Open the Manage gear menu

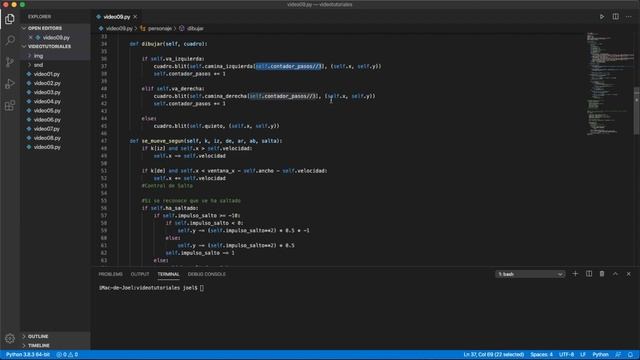[10, 338]
